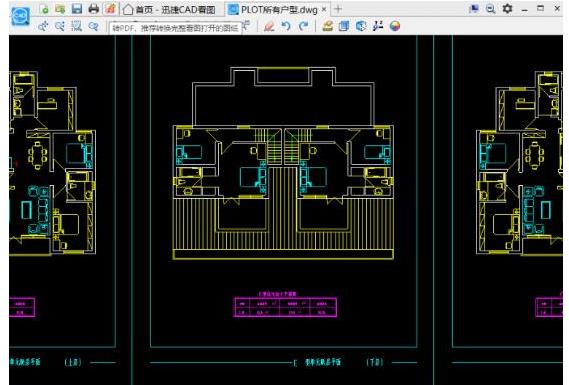This screenshot has width=569, height=385.
Task: Click the 3D cube view icon
Action: 361,26
